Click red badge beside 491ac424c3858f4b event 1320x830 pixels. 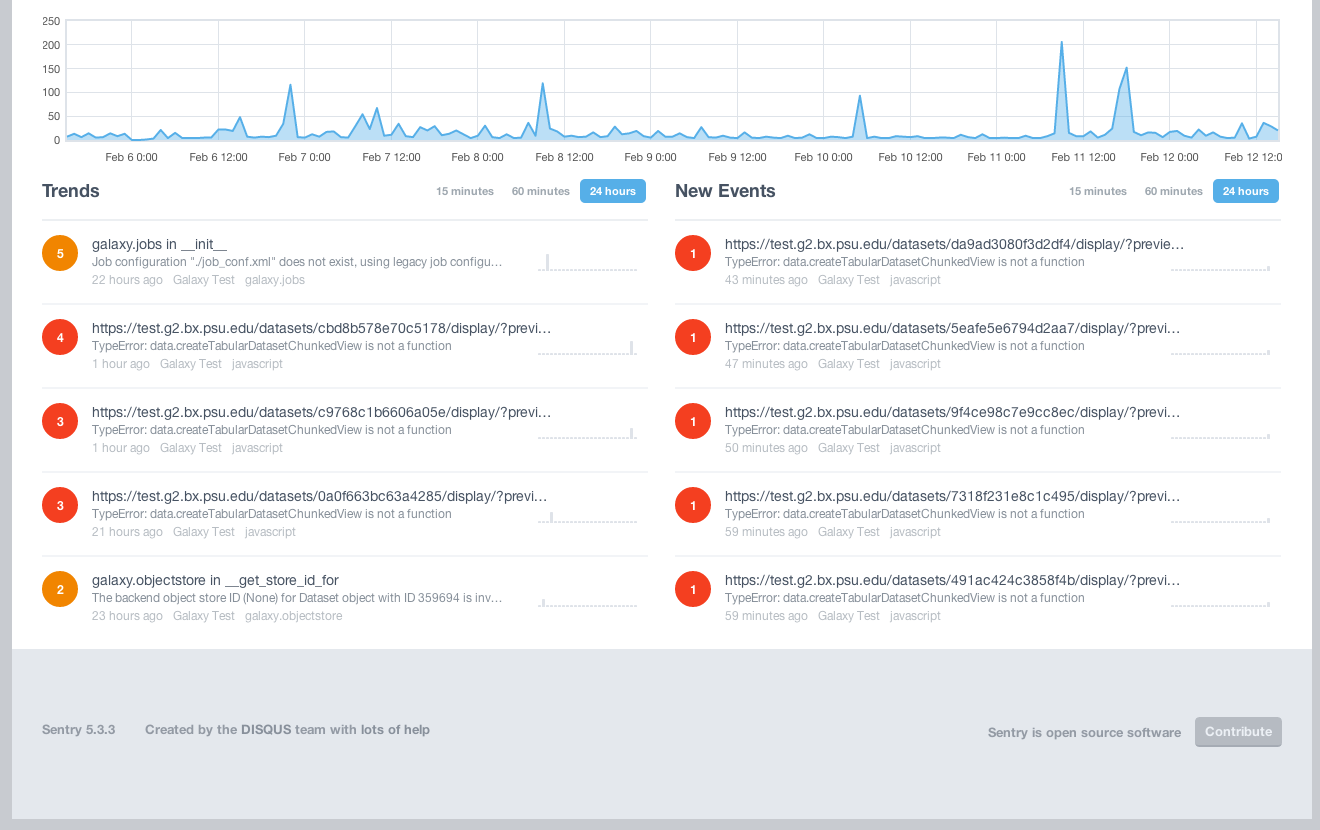pyautogui.click(x=693, y=589)
